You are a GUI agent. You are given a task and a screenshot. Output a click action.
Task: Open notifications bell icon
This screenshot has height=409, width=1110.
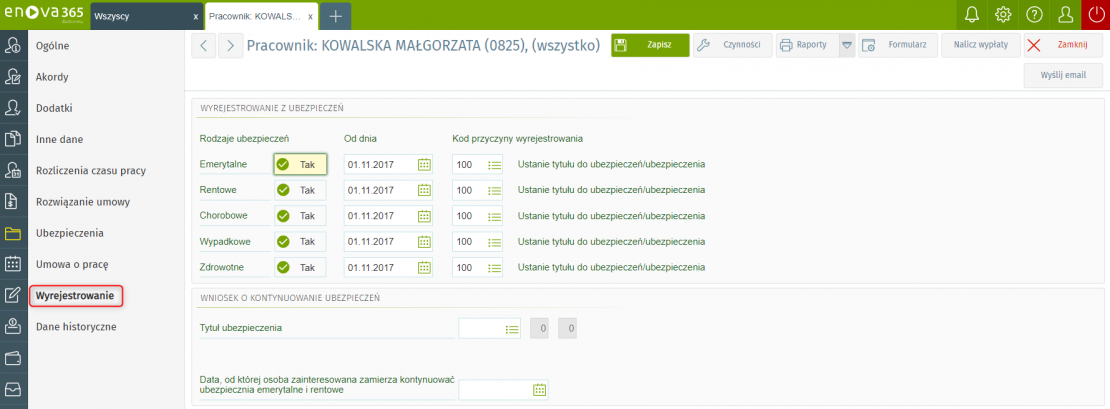coord(971,15)
